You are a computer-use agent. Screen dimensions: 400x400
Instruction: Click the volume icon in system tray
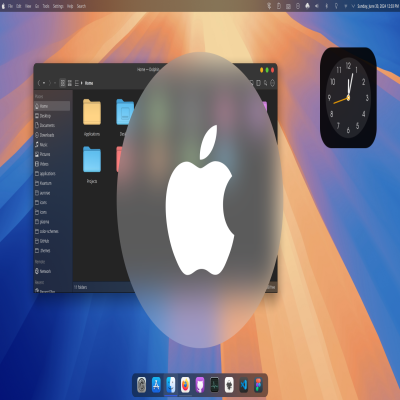coord(317,6)
